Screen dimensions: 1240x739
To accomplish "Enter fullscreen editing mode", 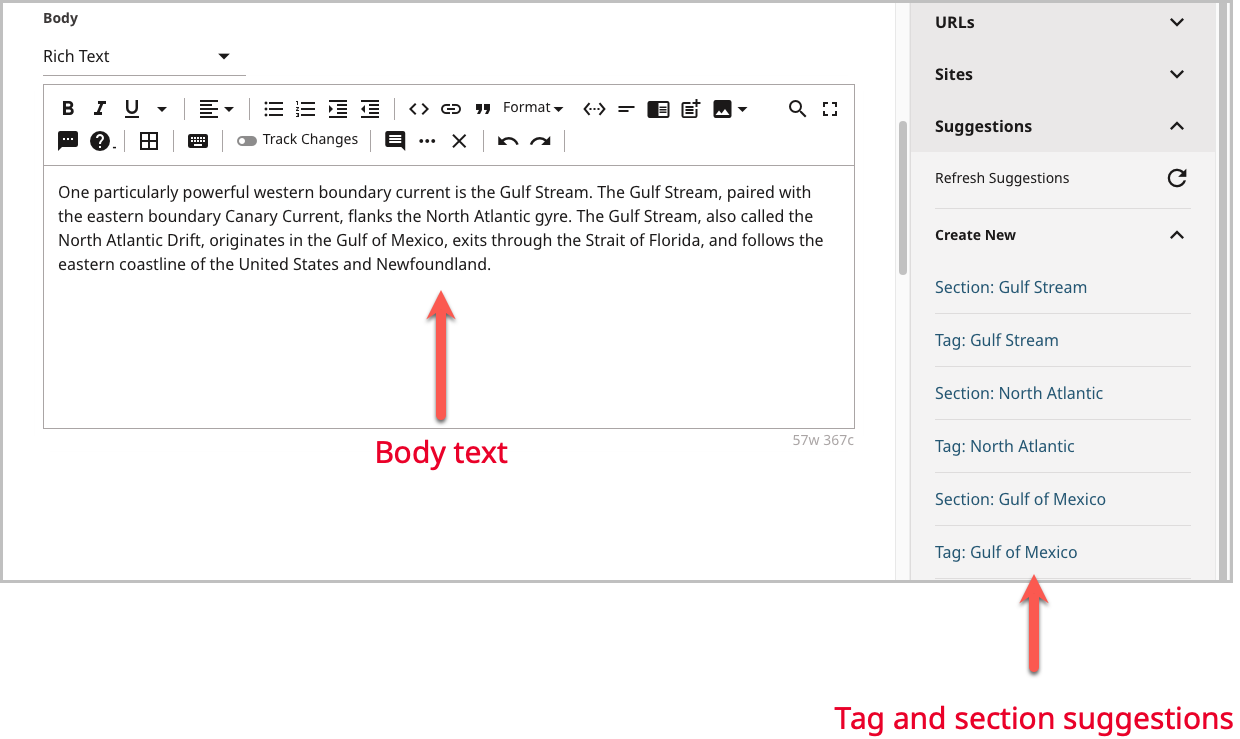I will (x=829, y=109).
